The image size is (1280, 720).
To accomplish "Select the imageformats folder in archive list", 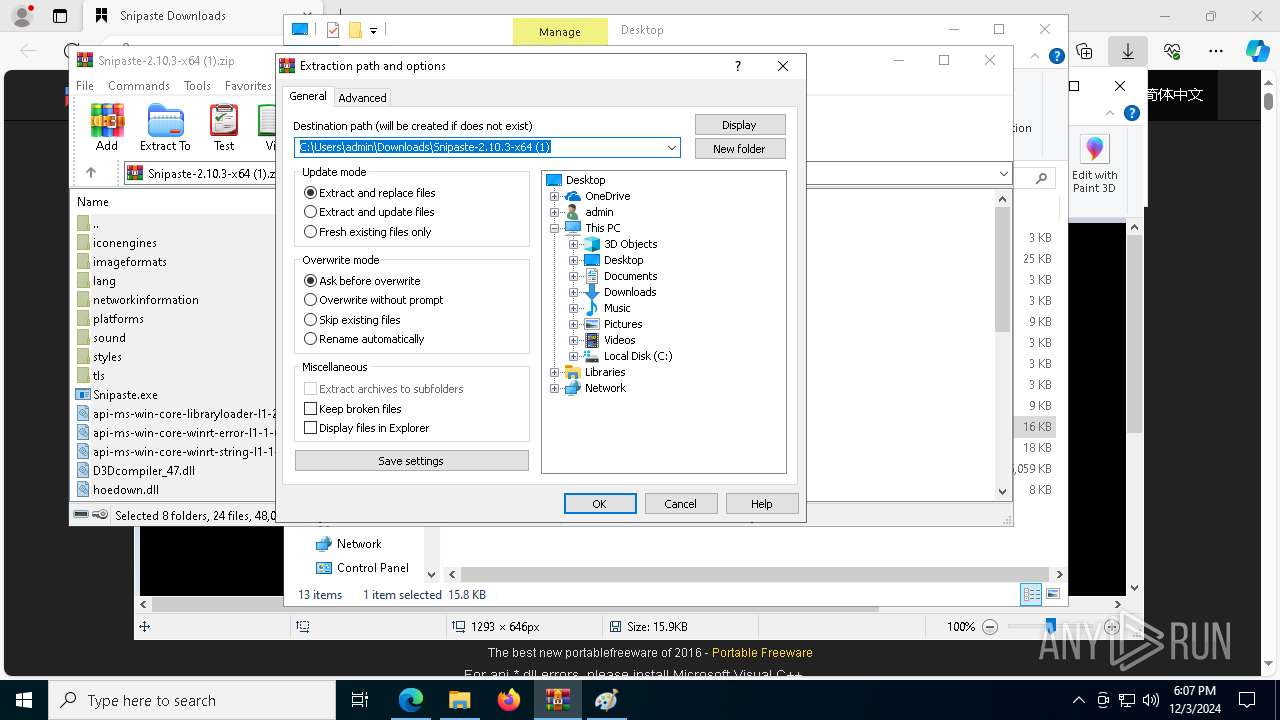I will pos(121,262).
